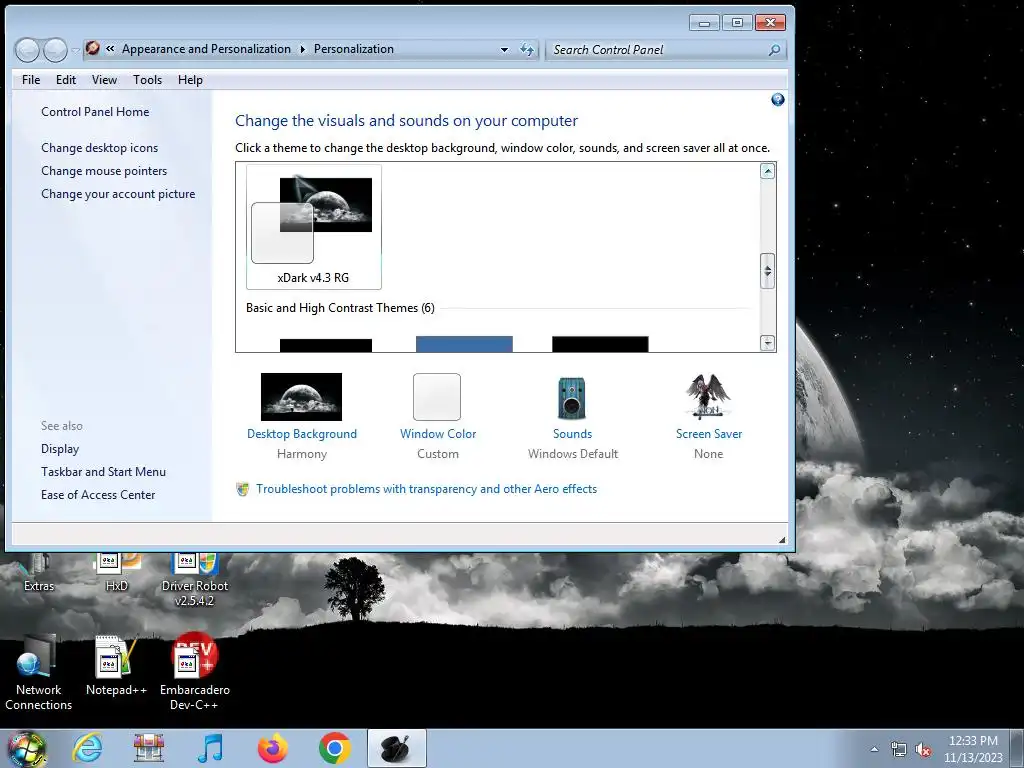Click the network tray icon
Image resolution: width=1024 pixels, height=768 pixels.
click(899, 750)
